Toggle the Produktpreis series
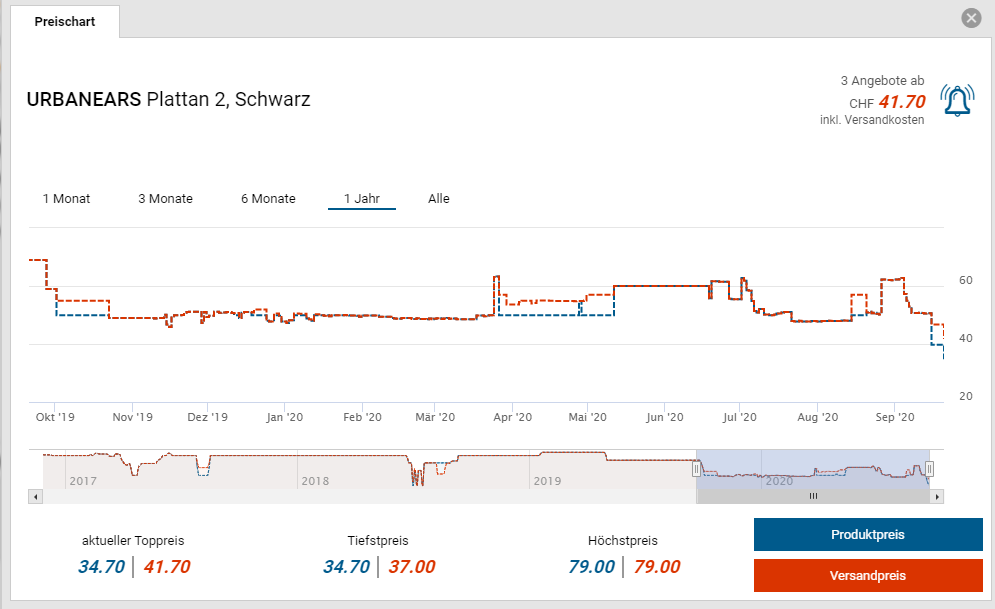 click(x=867, y=535)
